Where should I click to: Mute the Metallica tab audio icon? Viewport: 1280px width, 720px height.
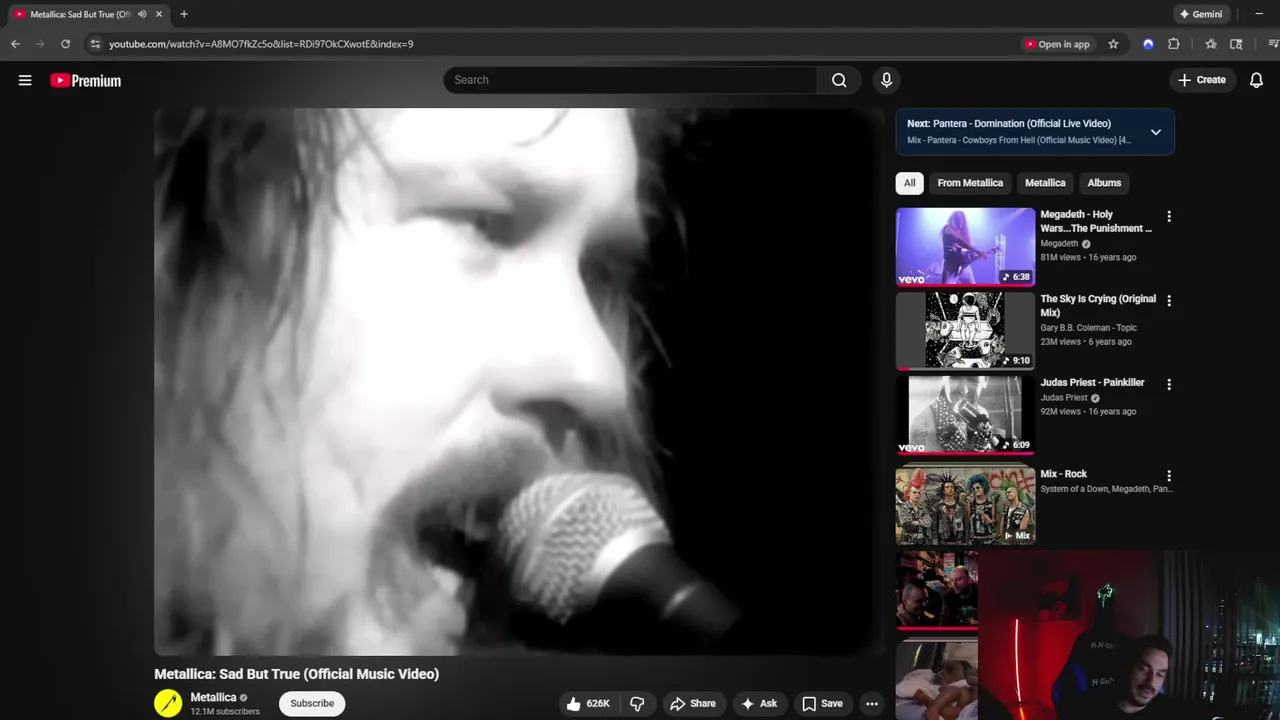coord(142,14)
